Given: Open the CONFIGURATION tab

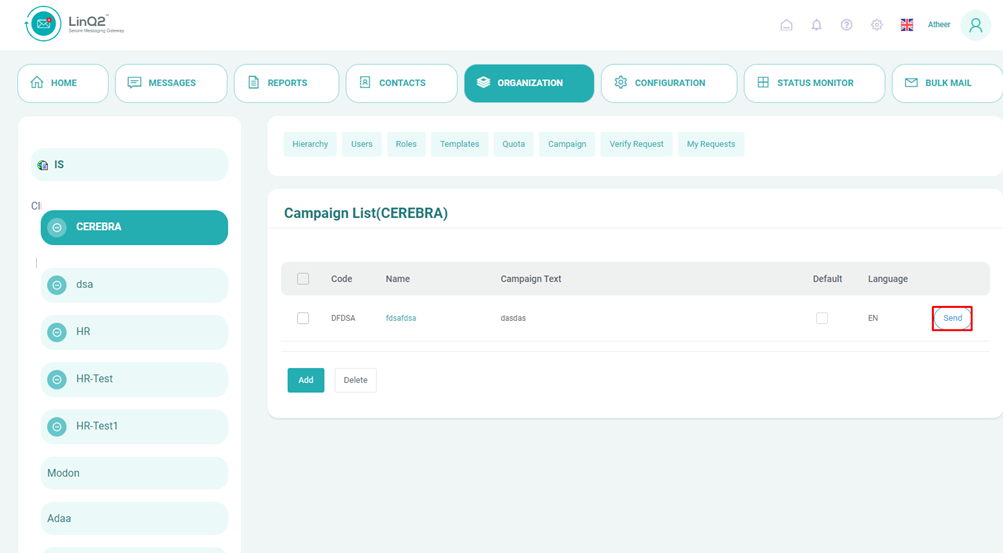Looking at the screenshot, I should [668, 83].
